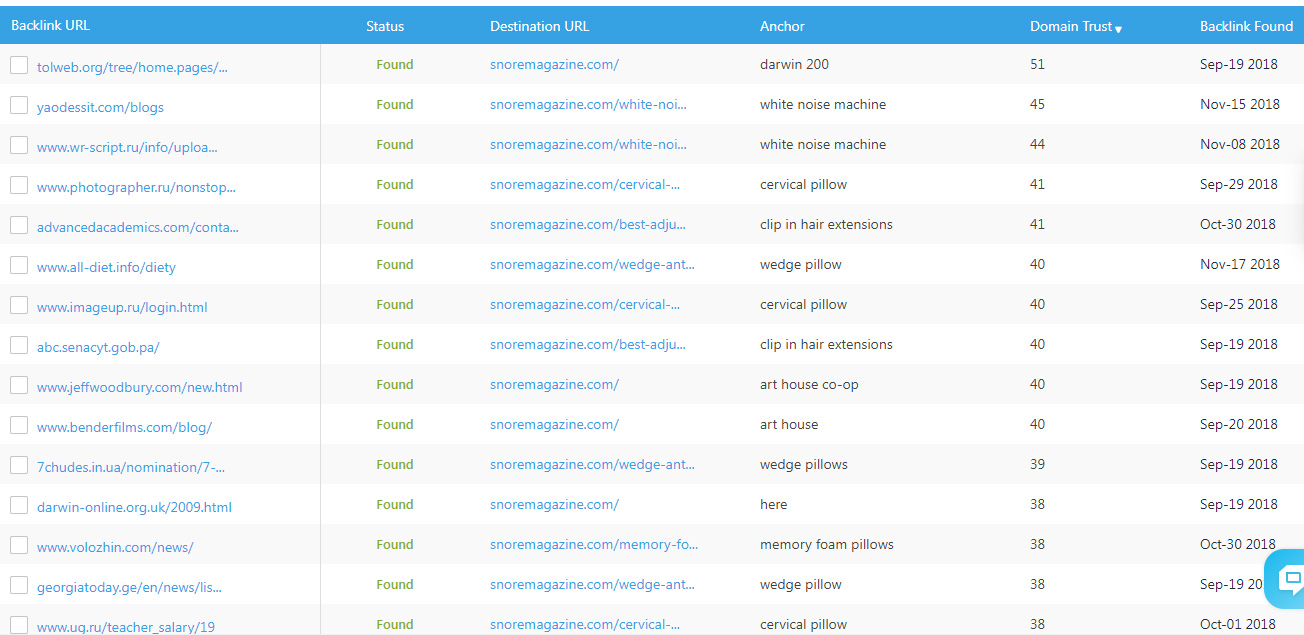Image resolution: width=1304 pixels, height=635 pixels.
Task: Click Domain Trust value 45
Action: [1037, 104]
